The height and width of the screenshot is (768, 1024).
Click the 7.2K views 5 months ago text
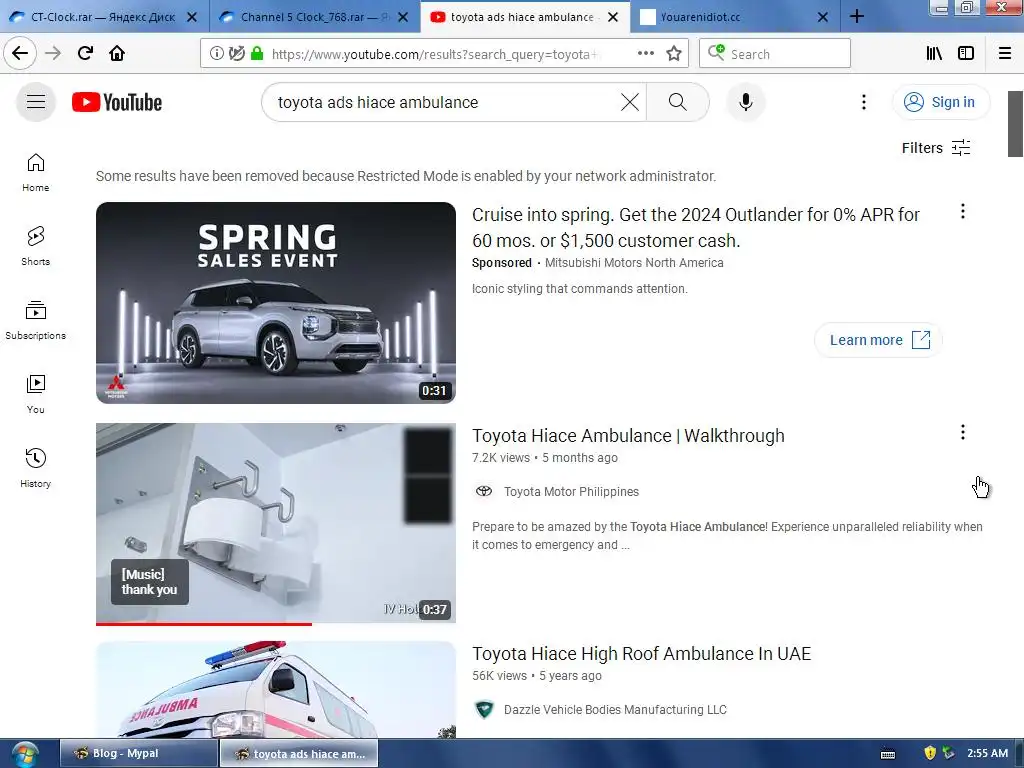point(545,458)
